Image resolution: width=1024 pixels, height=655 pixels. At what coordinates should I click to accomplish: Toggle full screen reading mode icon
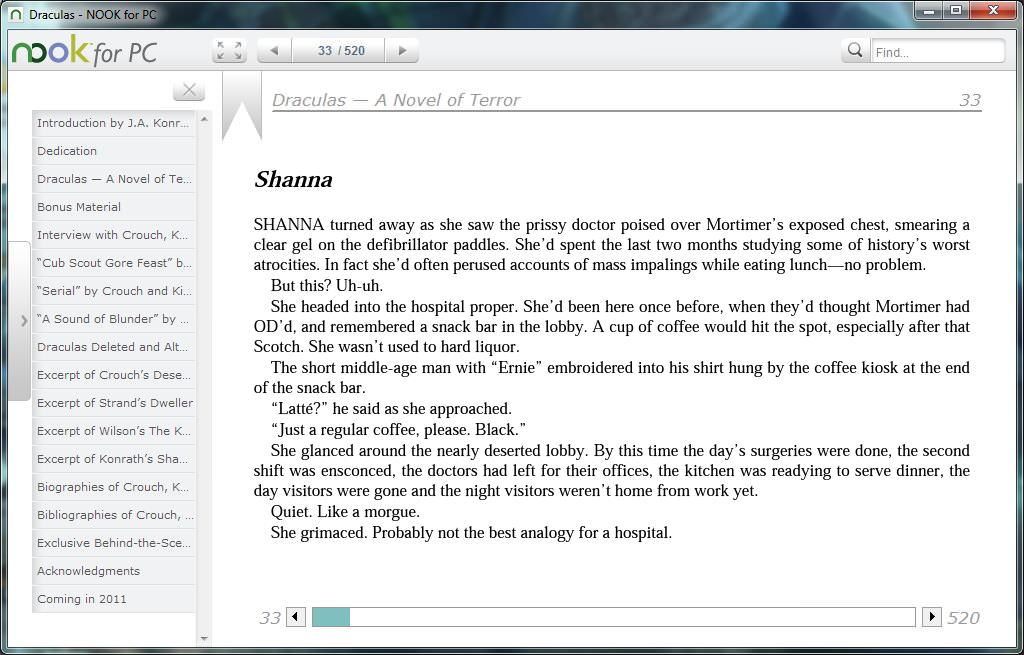[229, 50]
